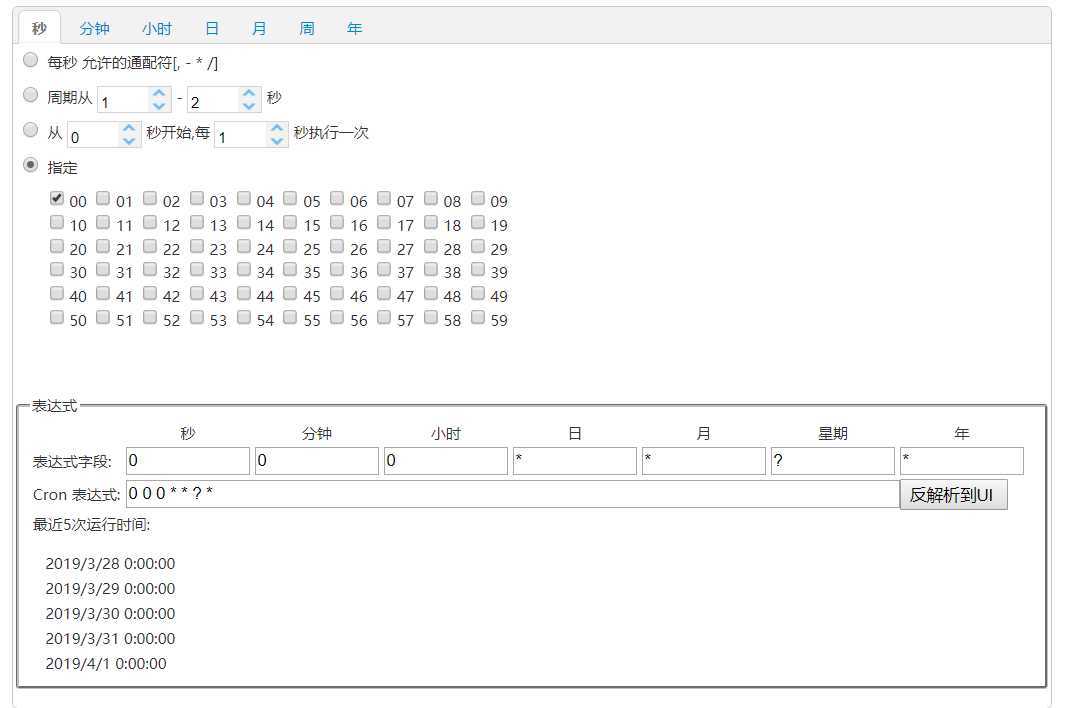Image resolution: width=1065 pixels, height=708 pixels.
Task: Click the 星期 expression field showing ?
Action: tap(833, 461)
